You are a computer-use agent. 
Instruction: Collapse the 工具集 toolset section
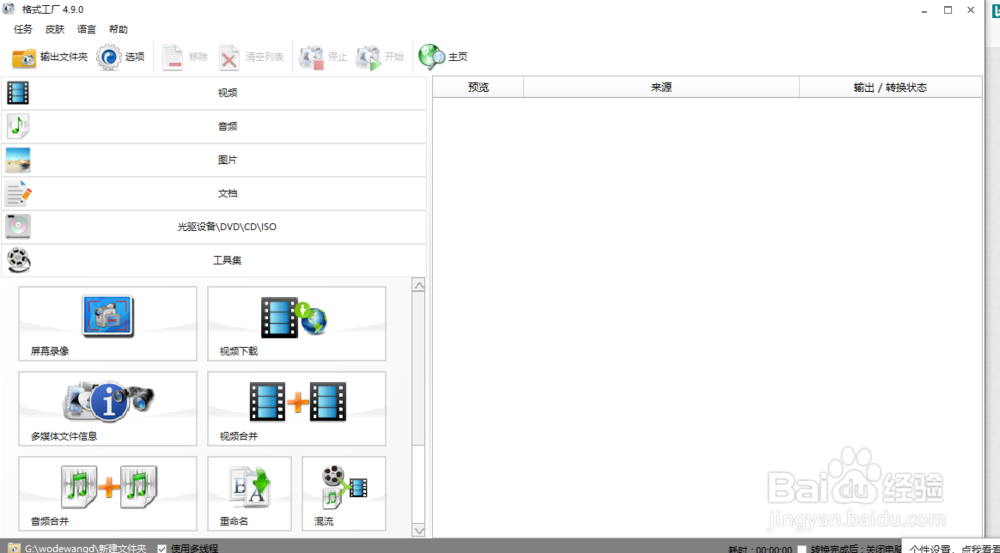coord(214,260)
